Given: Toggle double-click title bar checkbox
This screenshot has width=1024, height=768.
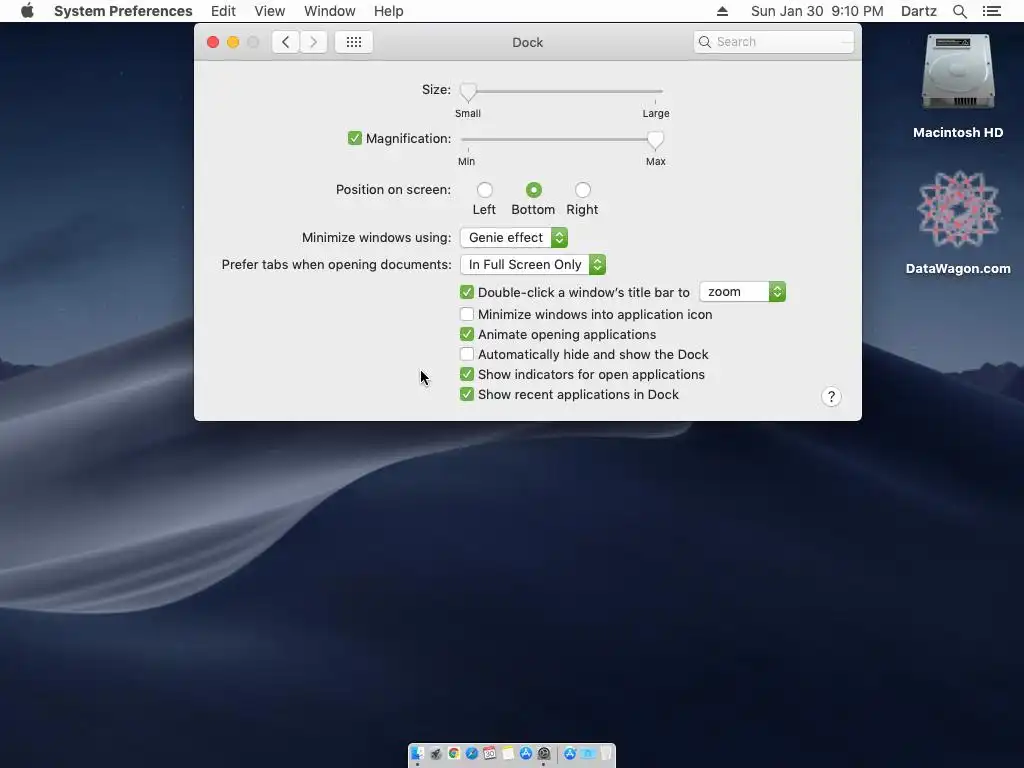Looking at the screenshot, I should click(466, 292).
